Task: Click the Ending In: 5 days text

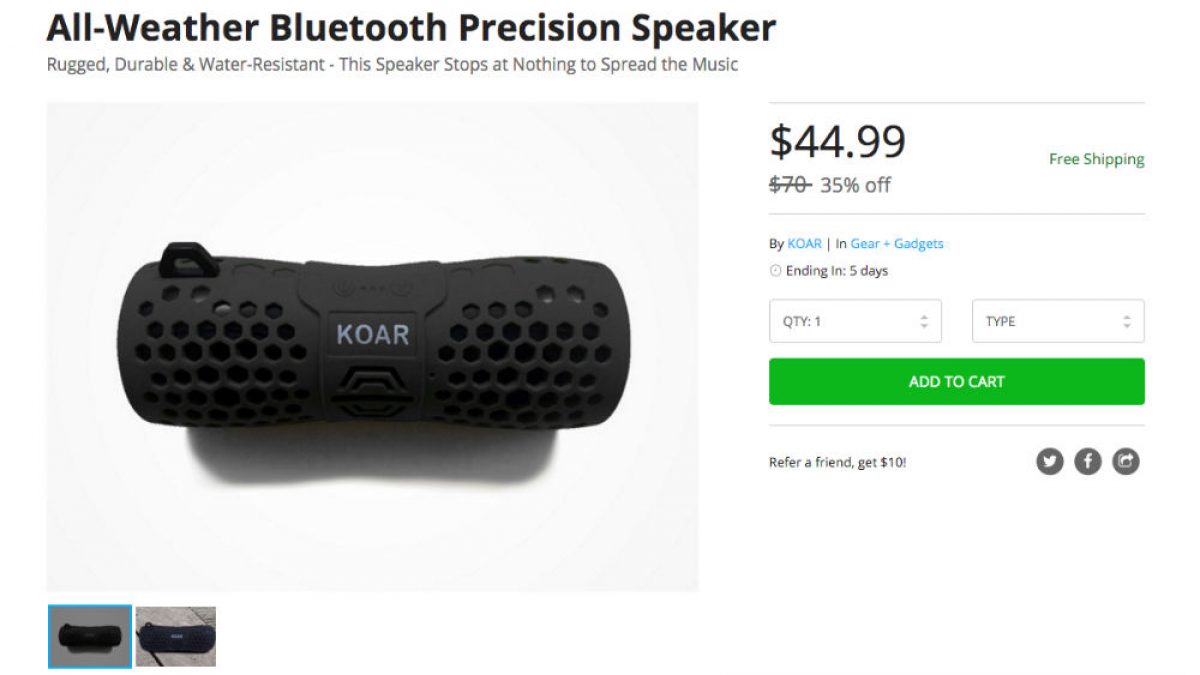Action: click(836, 271)
